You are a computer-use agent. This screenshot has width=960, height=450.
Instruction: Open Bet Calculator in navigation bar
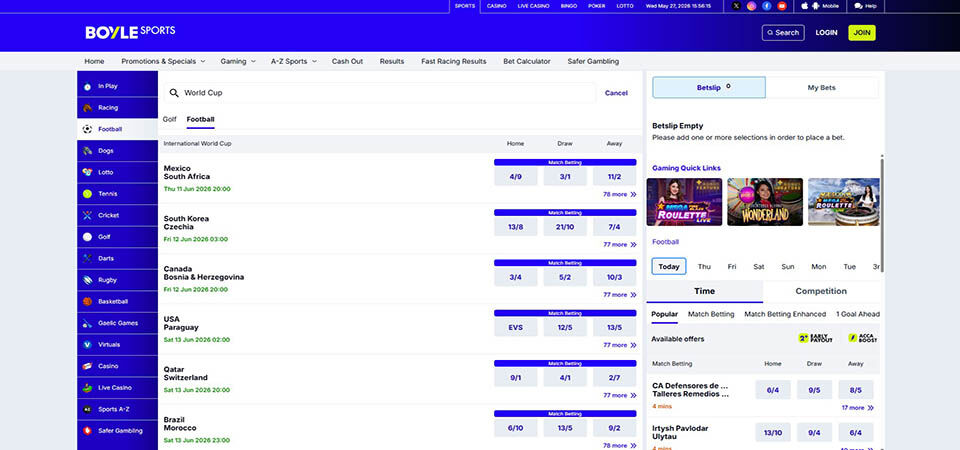click(x=527, y=61)
